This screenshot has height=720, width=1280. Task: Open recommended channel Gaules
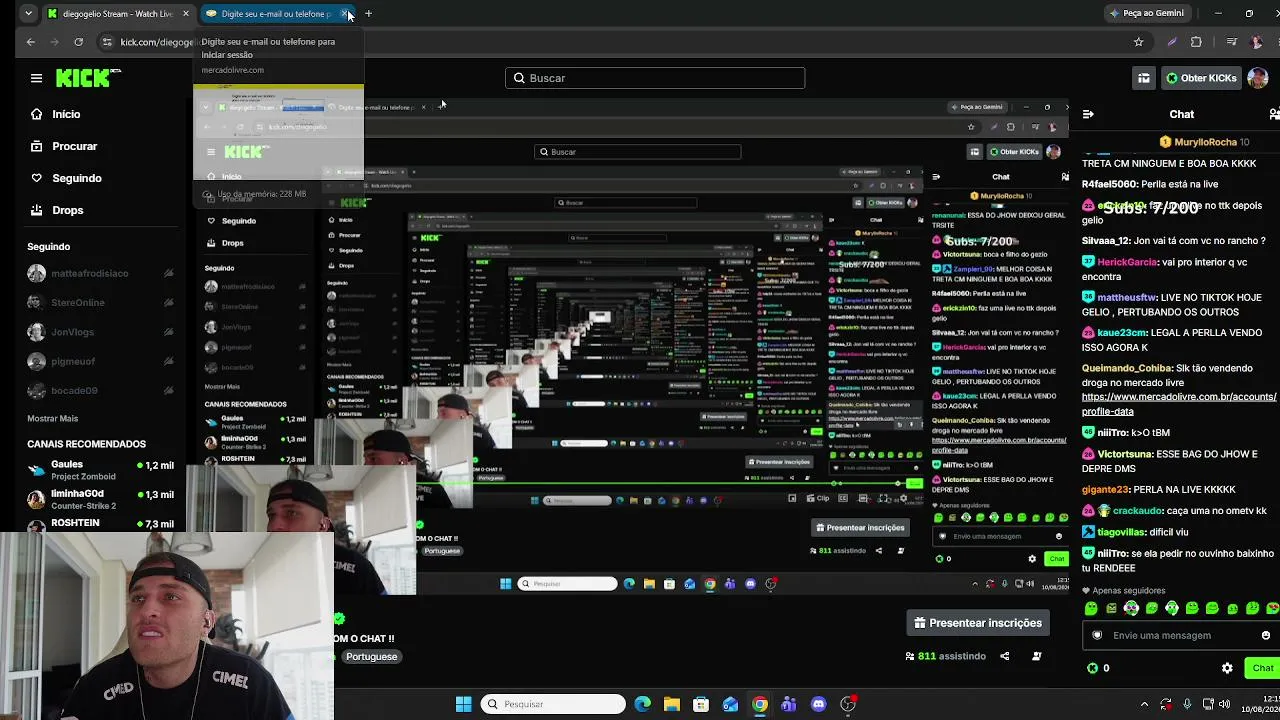point(100,470)
